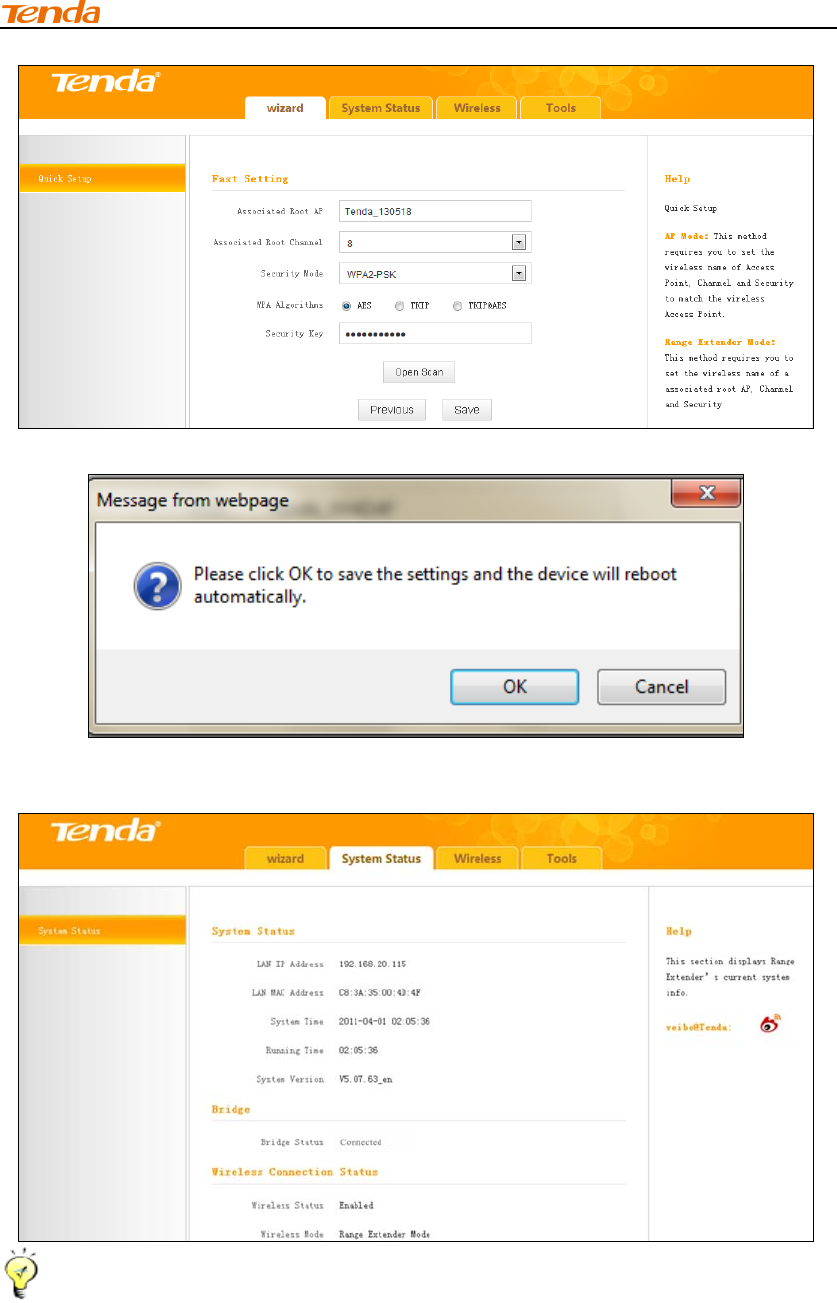Go to wizard tab in lower screenshot
This screenshot has height=1303, width=837.
click(x=285, y=858)
